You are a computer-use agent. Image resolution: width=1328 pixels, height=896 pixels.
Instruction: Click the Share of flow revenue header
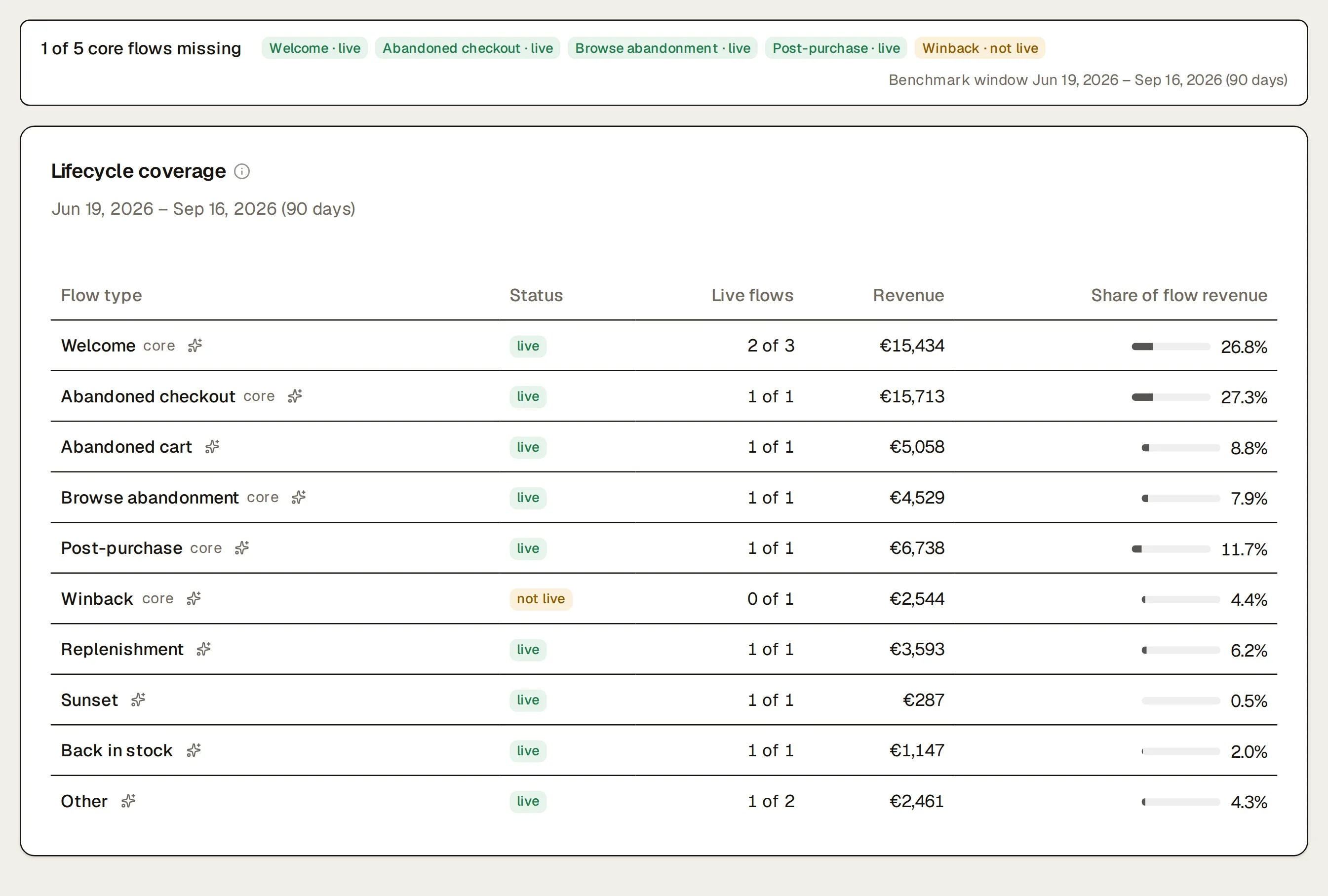point(1179,295)
